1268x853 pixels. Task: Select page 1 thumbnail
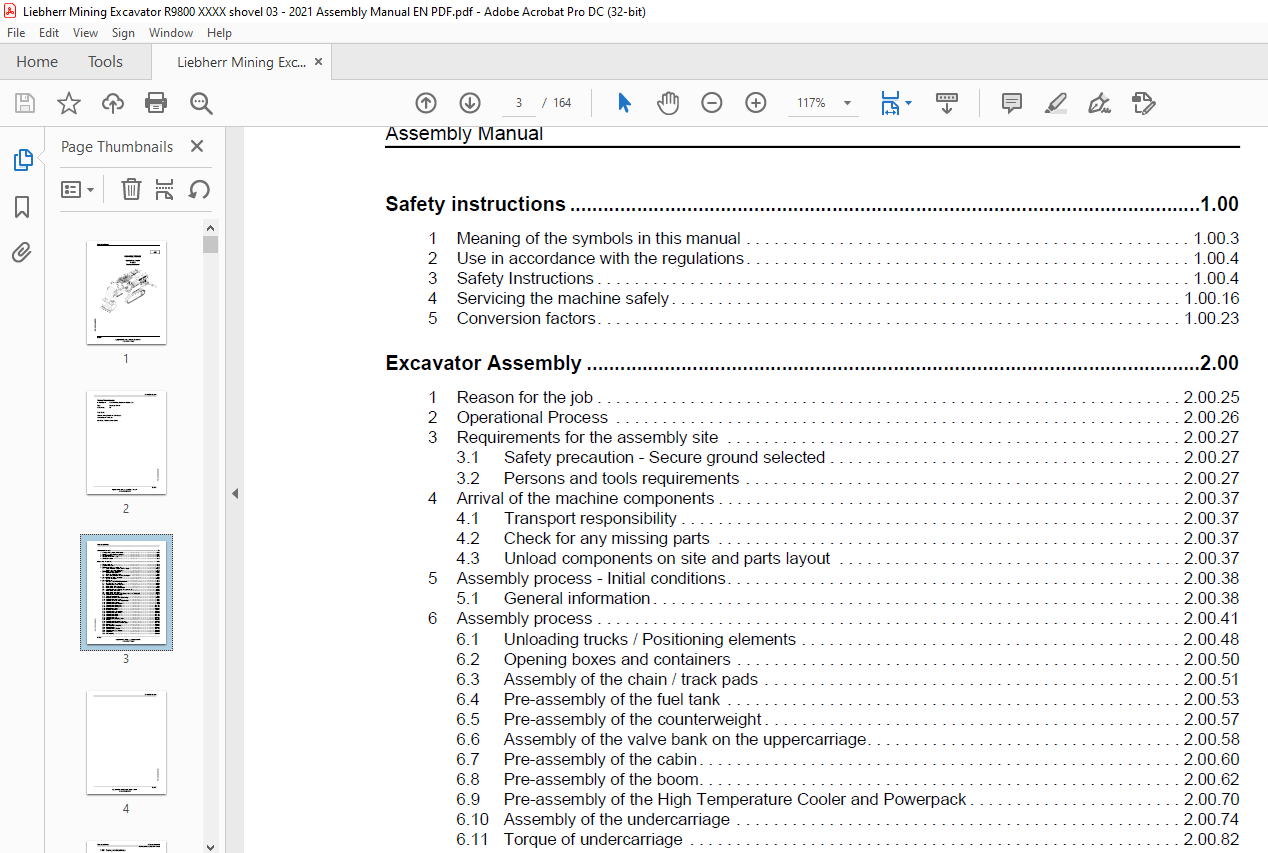click(126, 293)
